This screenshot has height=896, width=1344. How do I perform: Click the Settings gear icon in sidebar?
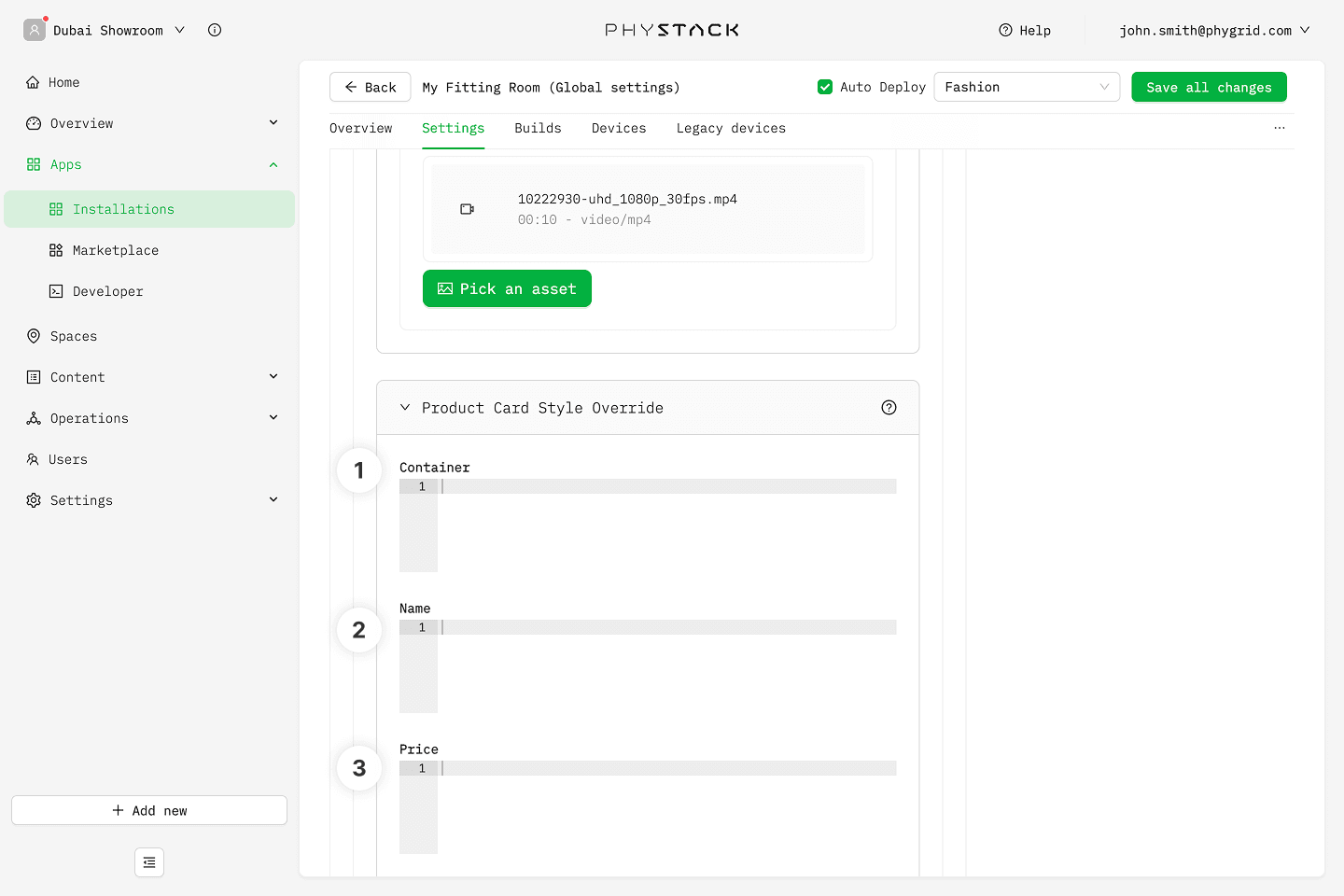point(34,500)
